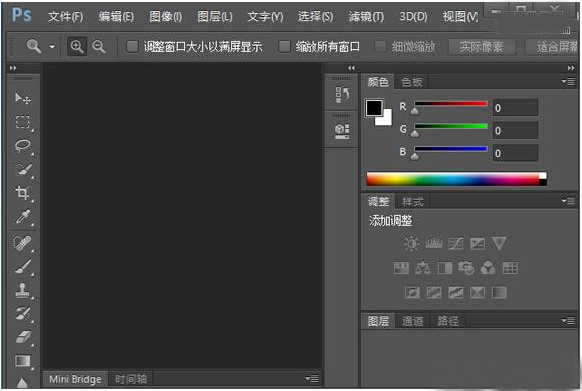Open the Layers panel flyout menu
The width and height of the screenshot is (582, 391).
[568, 320]
